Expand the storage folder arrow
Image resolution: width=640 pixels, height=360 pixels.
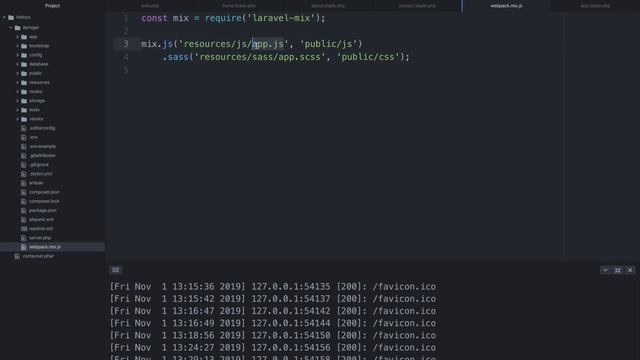18,100
